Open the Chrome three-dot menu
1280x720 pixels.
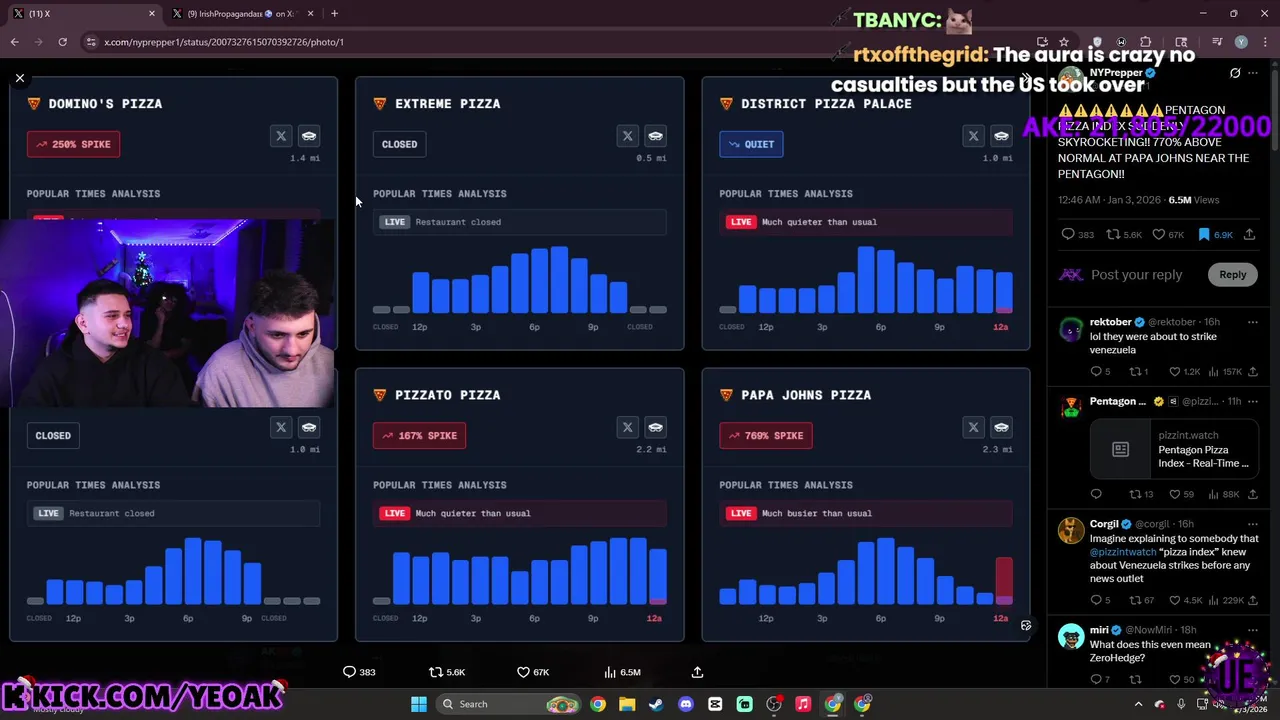[x=1265, y=42]
